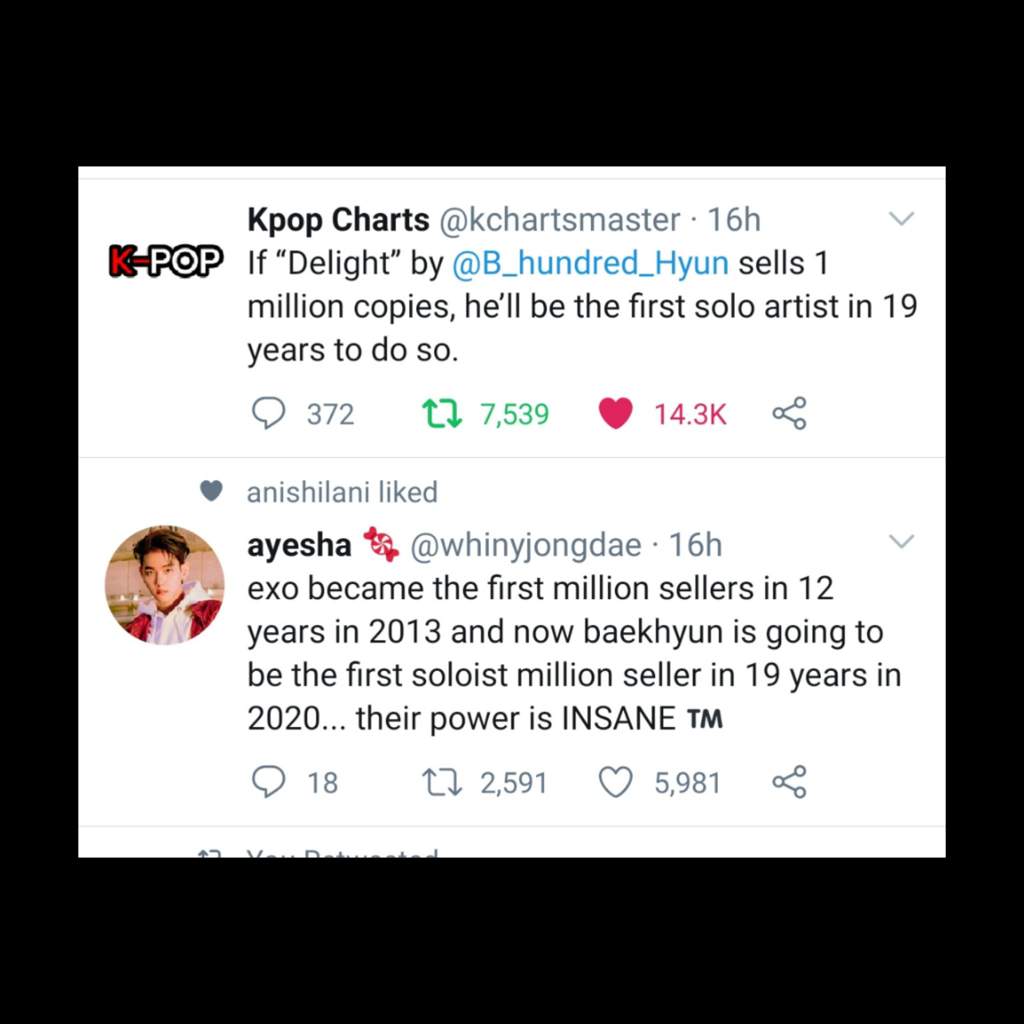Screen dimensions: 1024x1024
Task: Open the Kpop Charts tweet text
Action: 580,308
